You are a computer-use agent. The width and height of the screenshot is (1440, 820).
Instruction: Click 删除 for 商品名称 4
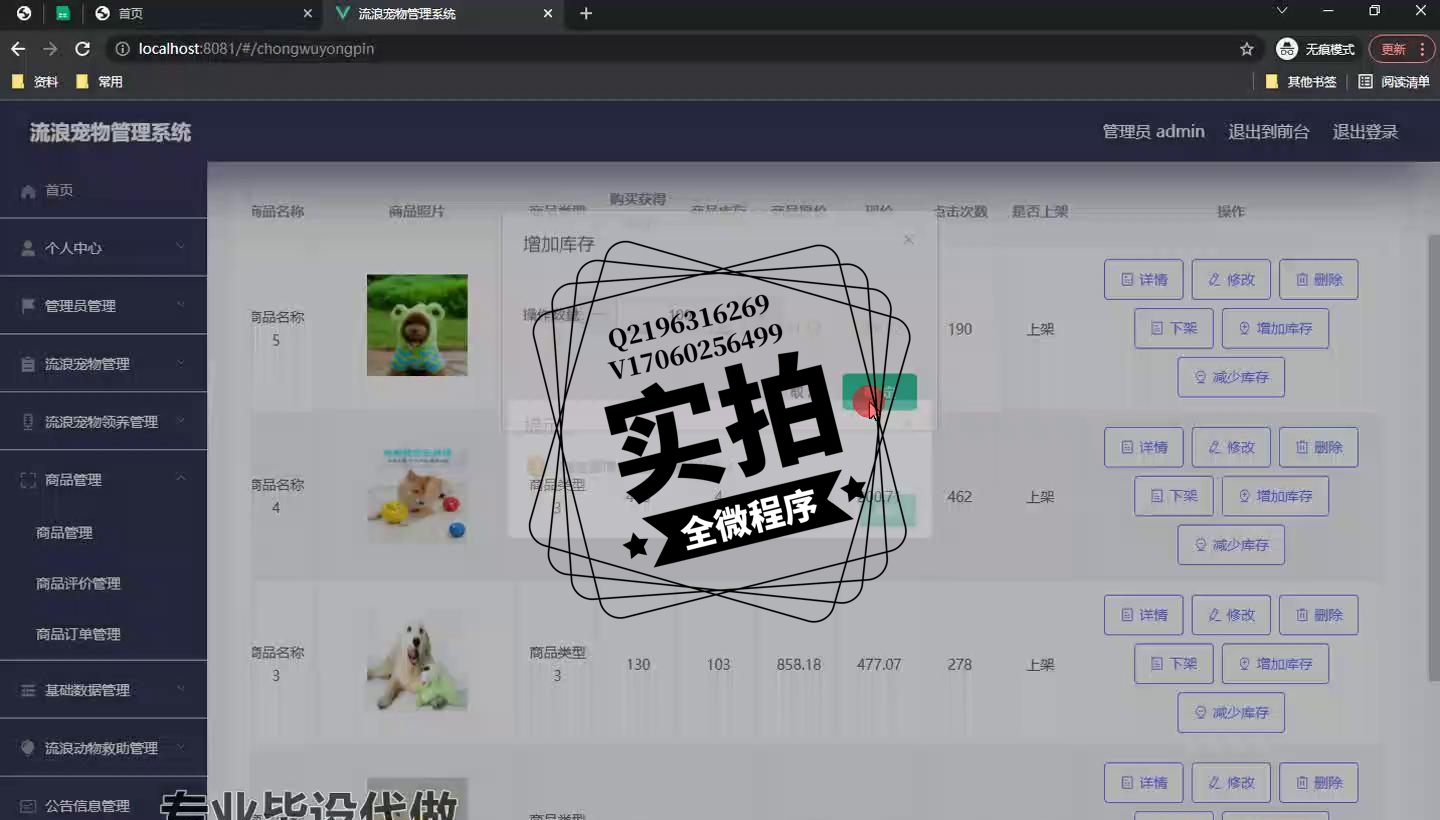click(x=1319, y=447)
